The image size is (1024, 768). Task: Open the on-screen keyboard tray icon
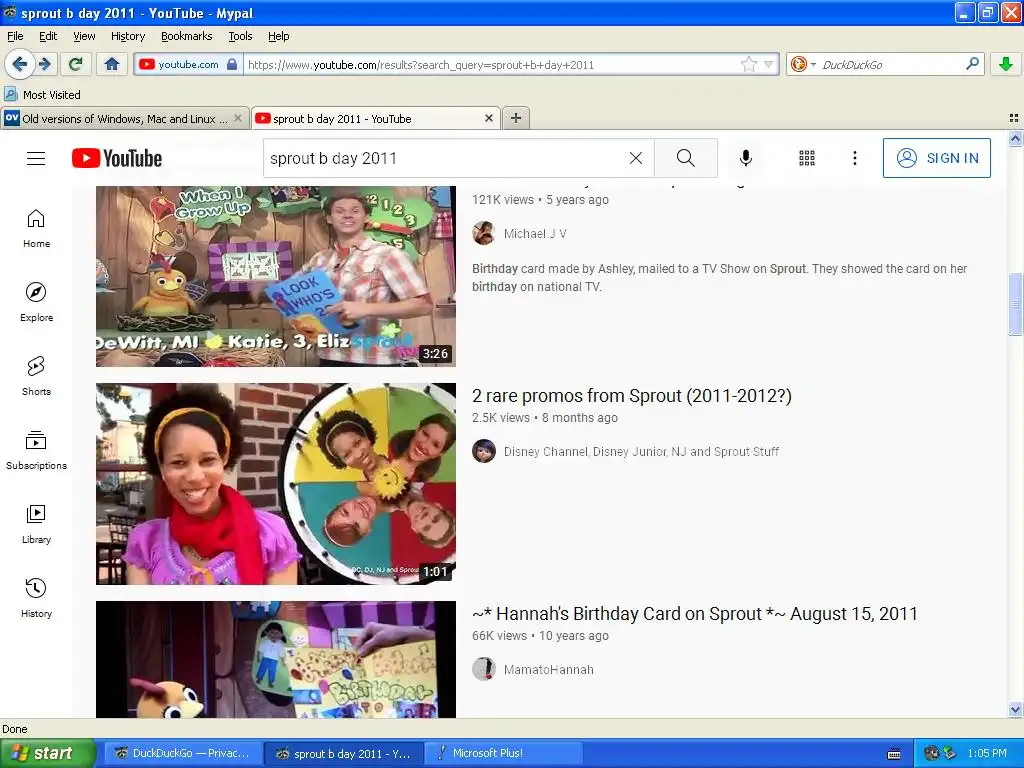point(894,754)
